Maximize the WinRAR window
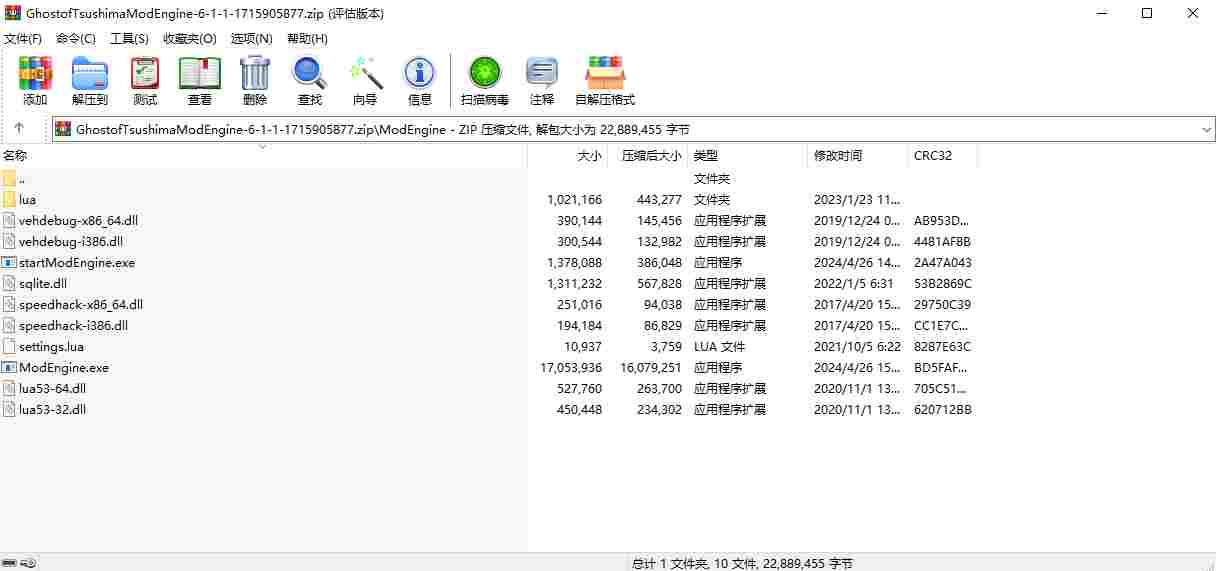 pos(1147,13)
